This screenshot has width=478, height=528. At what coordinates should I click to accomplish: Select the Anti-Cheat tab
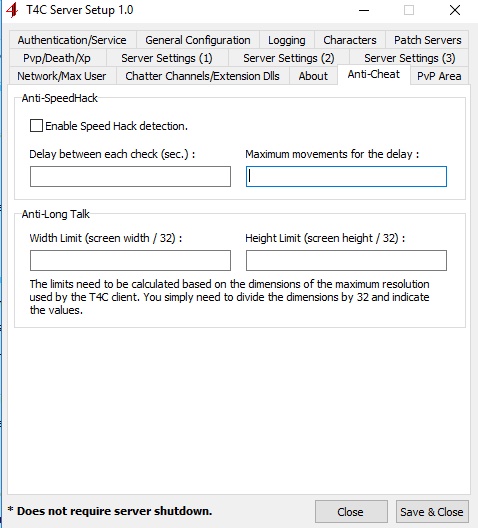[x=374, y=74]
